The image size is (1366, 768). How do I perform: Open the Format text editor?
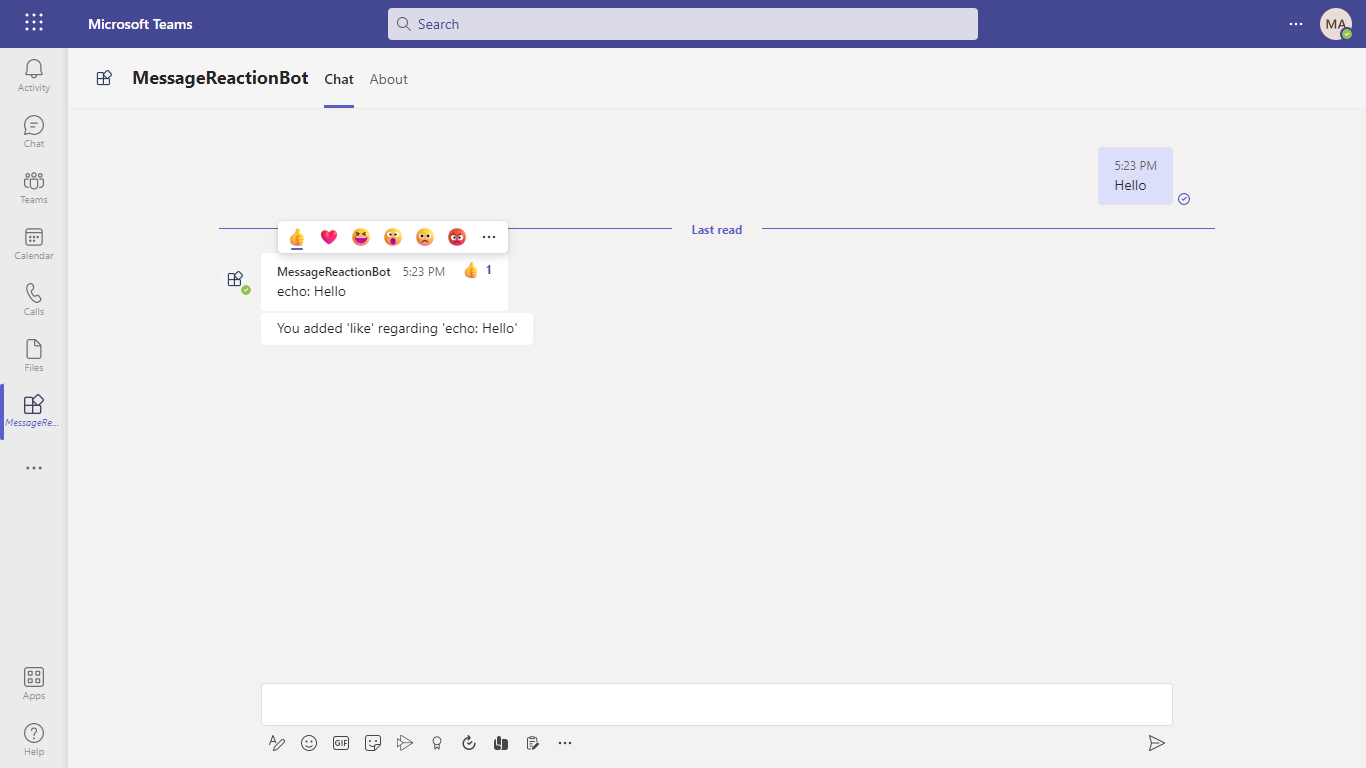277,743
